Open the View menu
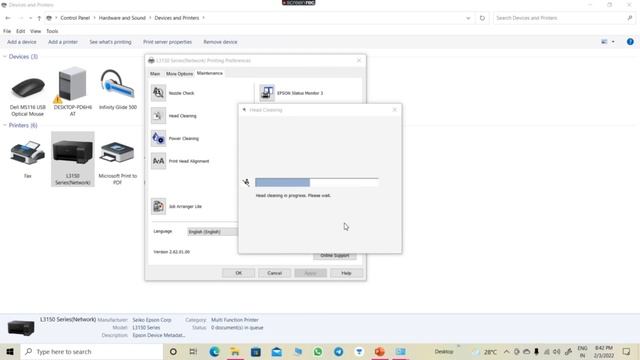Image resolution: width=640 pixels, height=360 pixels. [36, 31]
